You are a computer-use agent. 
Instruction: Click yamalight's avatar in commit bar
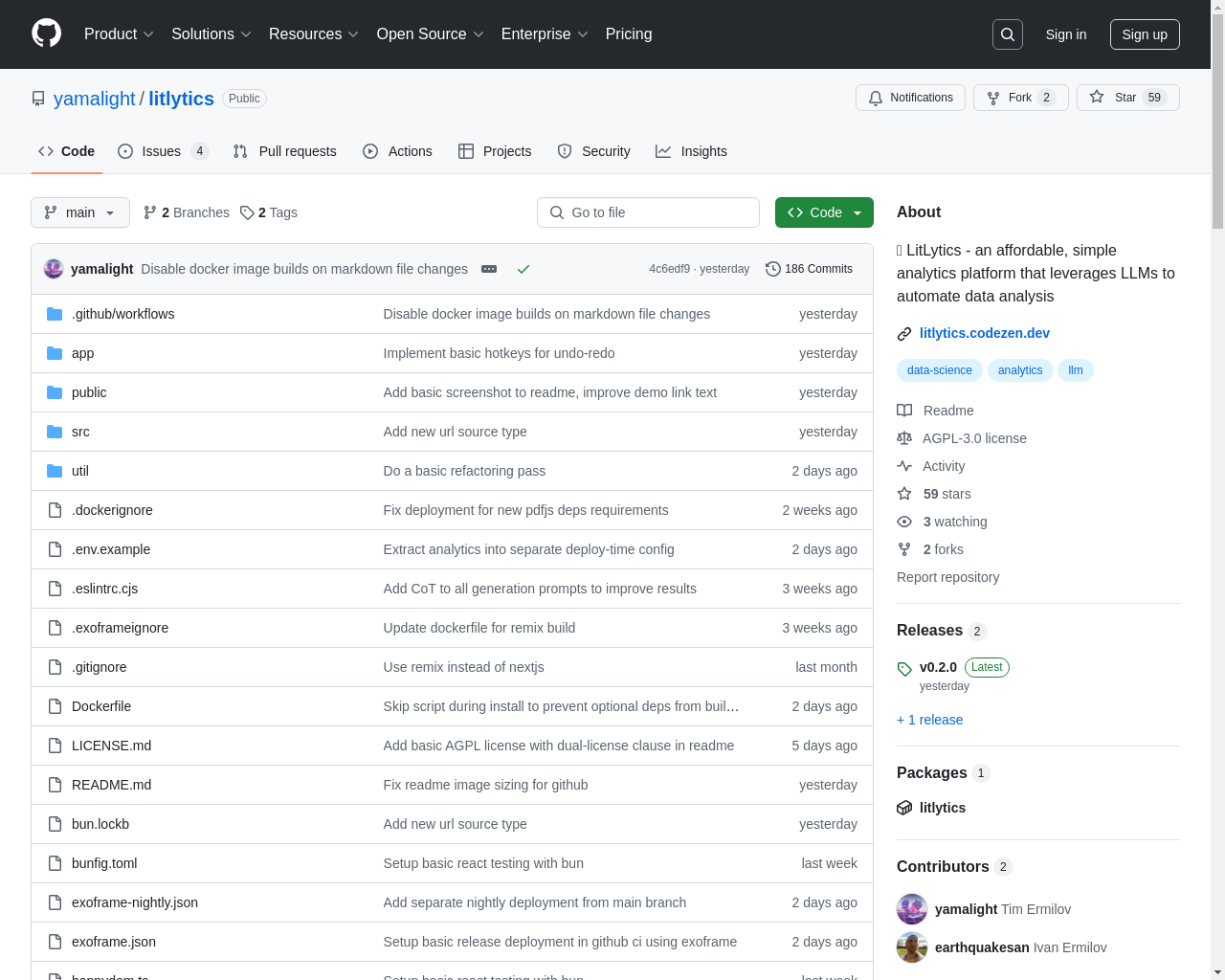(54, 269)
